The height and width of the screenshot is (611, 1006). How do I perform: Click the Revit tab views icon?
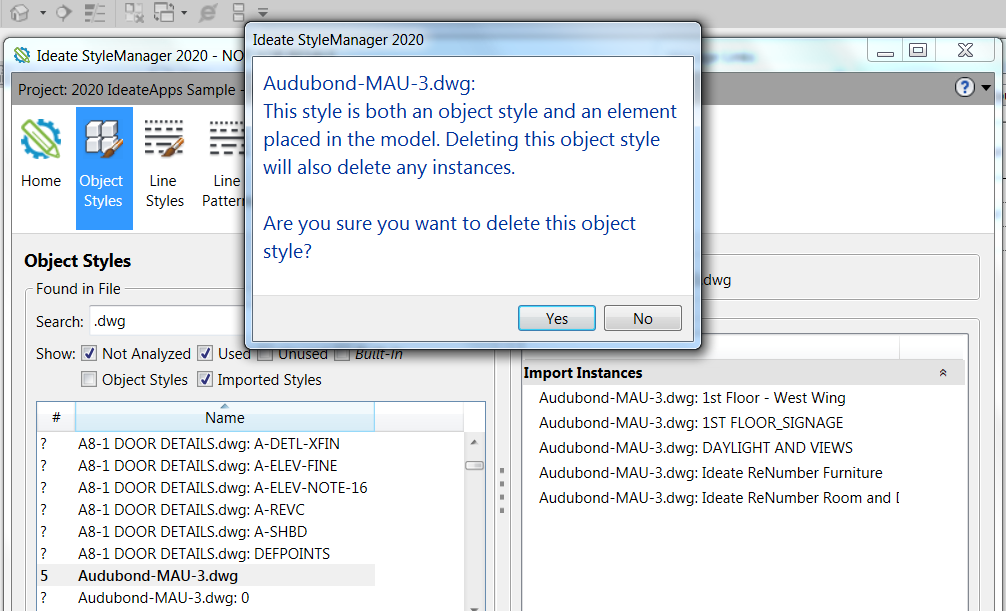pos(207,12)
